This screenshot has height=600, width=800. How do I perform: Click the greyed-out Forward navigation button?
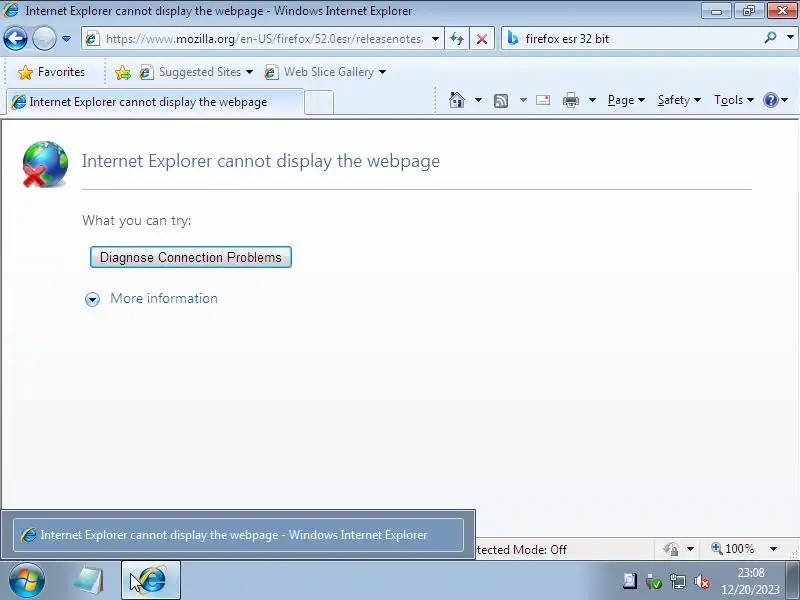(44, 38)
